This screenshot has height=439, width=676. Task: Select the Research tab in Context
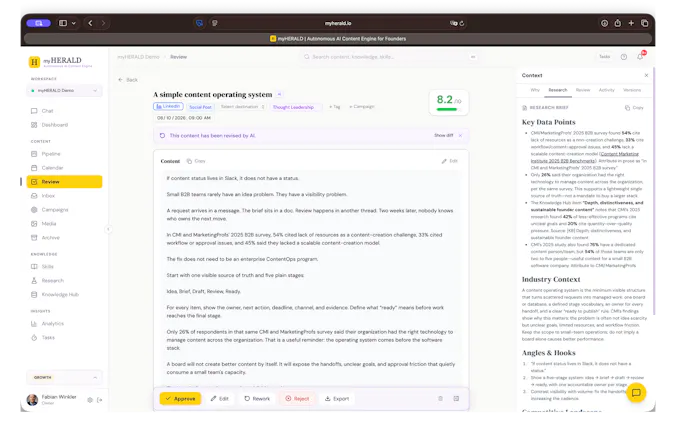pyautogui.click(x=558, y=90)
